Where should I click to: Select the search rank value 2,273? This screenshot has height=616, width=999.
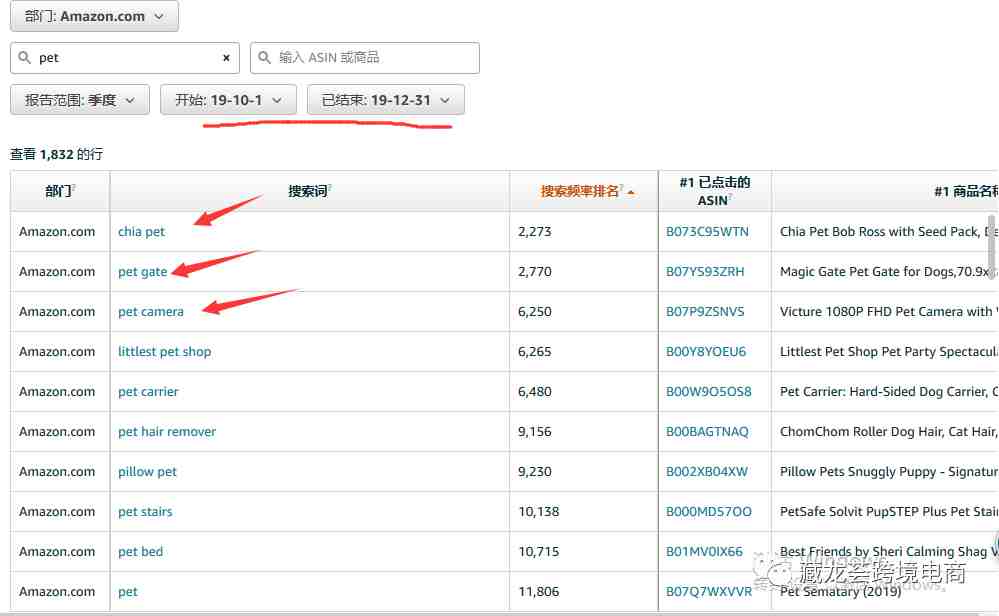535,232
